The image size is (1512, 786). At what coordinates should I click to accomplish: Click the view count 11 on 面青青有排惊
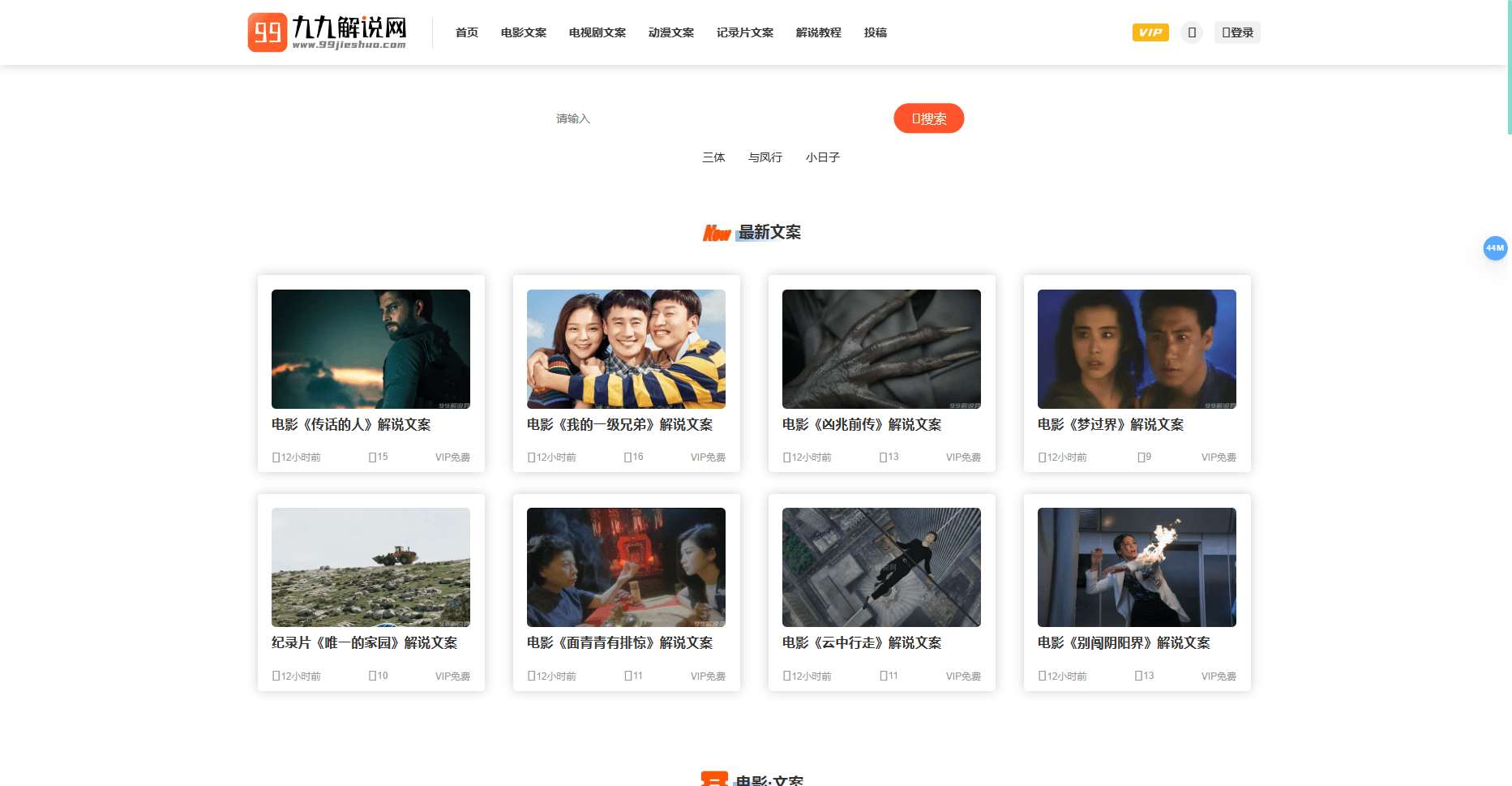click(633, 676)
